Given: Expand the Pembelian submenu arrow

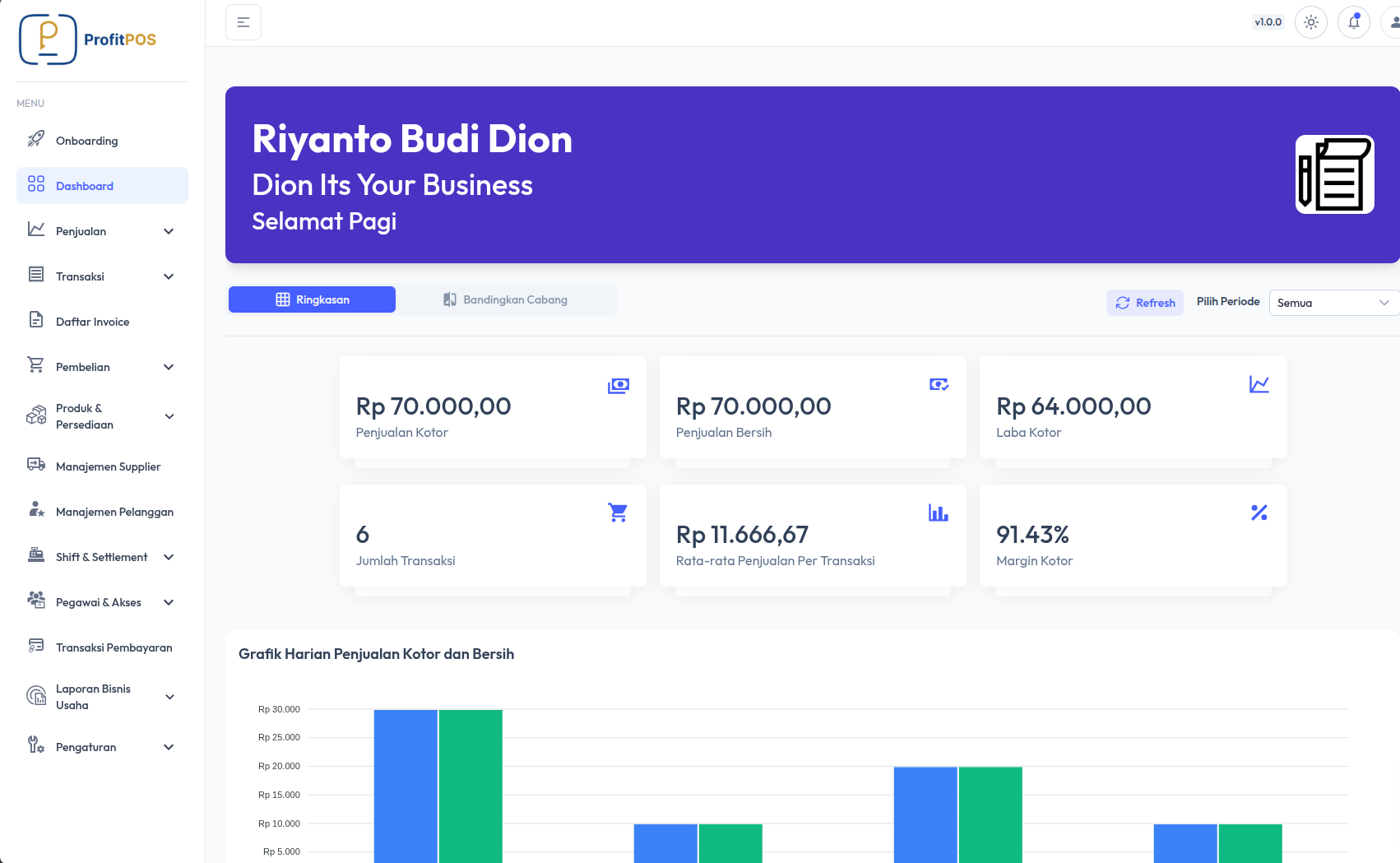Looking at the screenshot, I should click(x=169, y=367).
